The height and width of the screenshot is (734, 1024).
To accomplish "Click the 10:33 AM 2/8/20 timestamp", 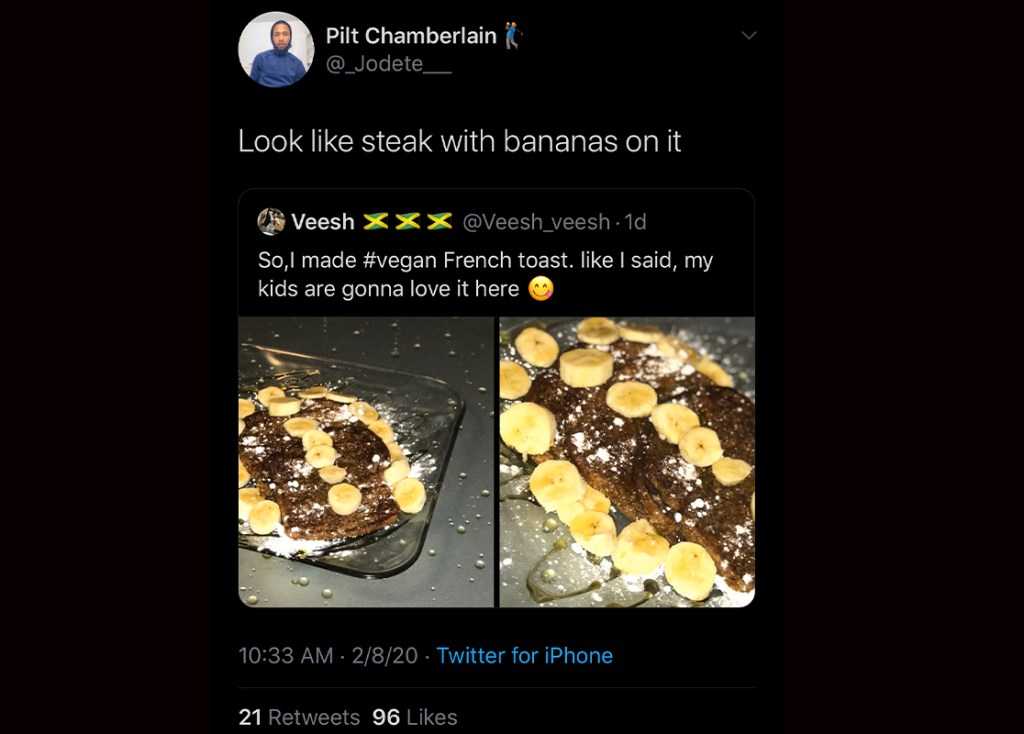I will (x=326, y=656).
